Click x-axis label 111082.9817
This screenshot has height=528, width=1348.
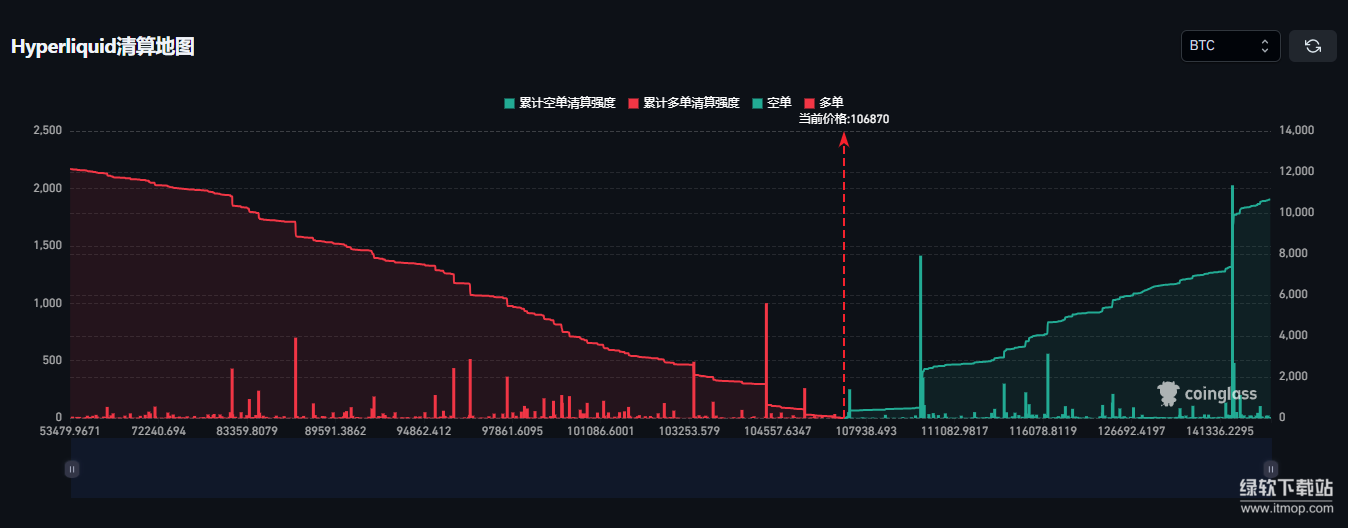pyautogui.click(x=954, y=431)
